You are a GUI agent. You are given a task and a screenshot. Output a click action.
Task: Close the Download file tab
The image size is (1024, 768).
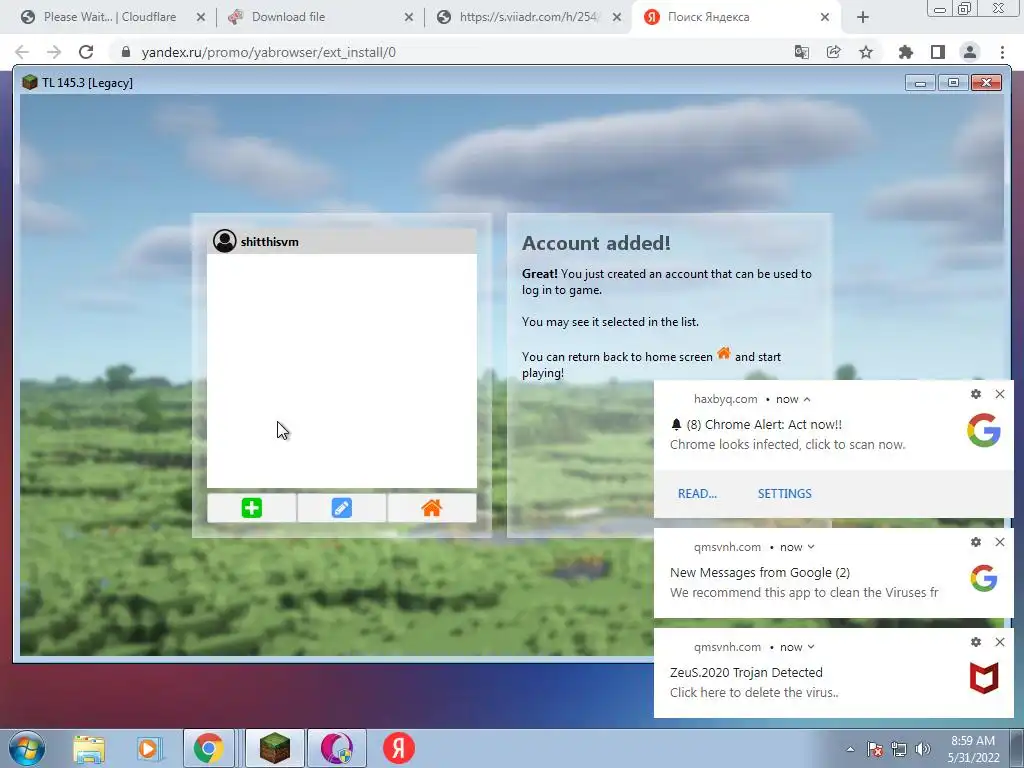pos(409,18)
